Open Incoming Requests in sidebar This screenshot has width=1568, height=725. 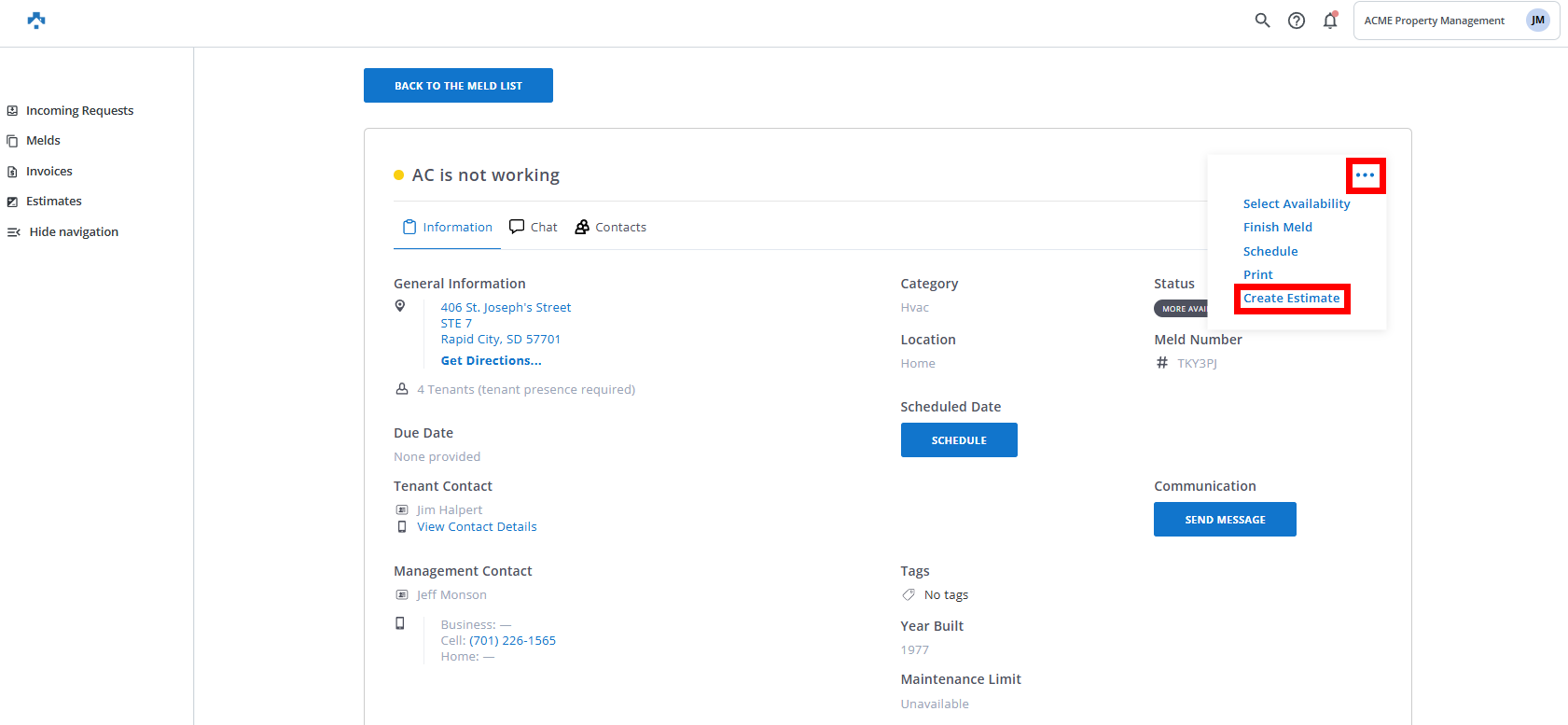(x=79, y=111)
